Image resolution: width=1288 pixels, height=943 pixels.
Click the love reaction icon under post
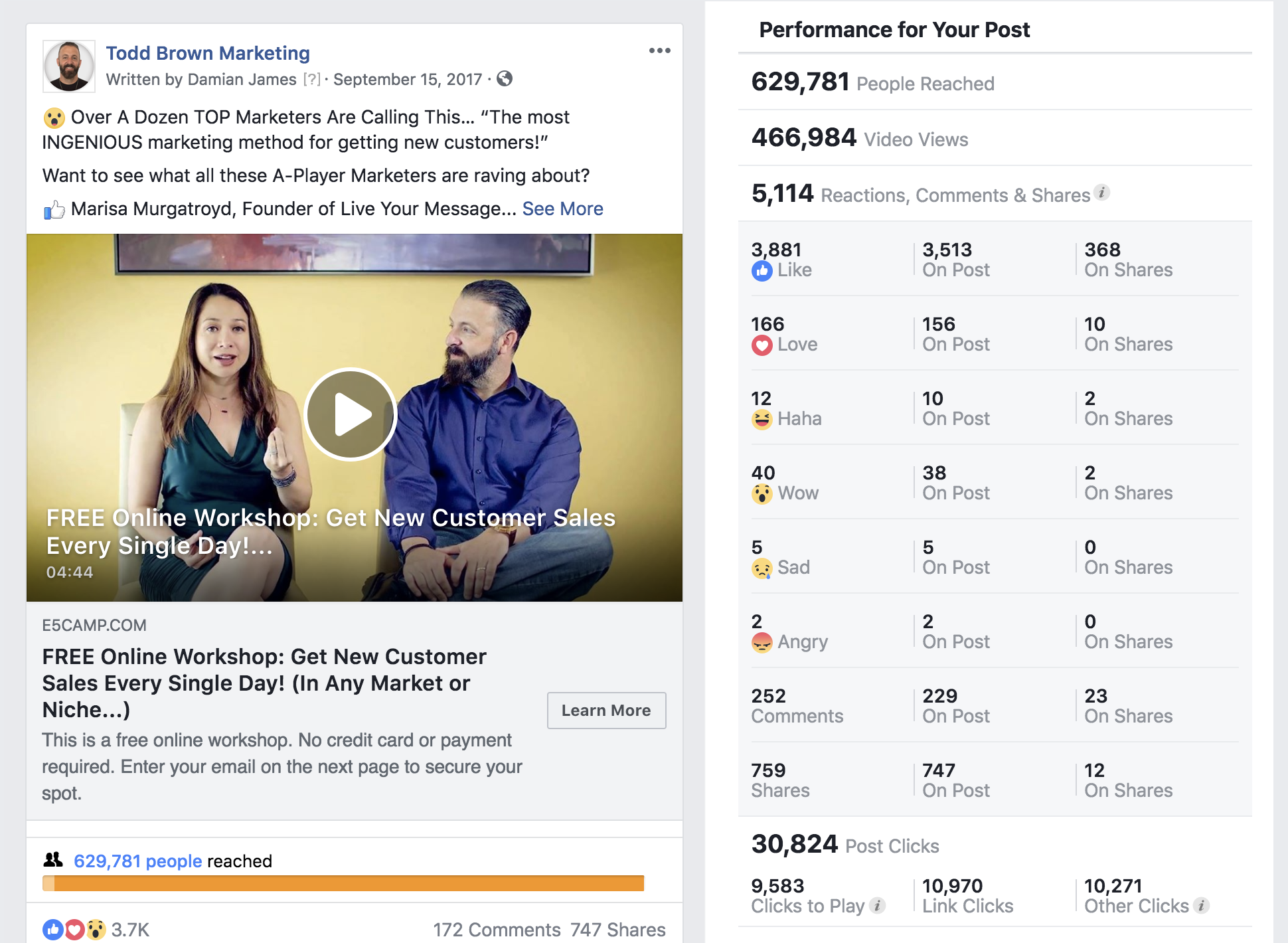[x=74, y=929]
